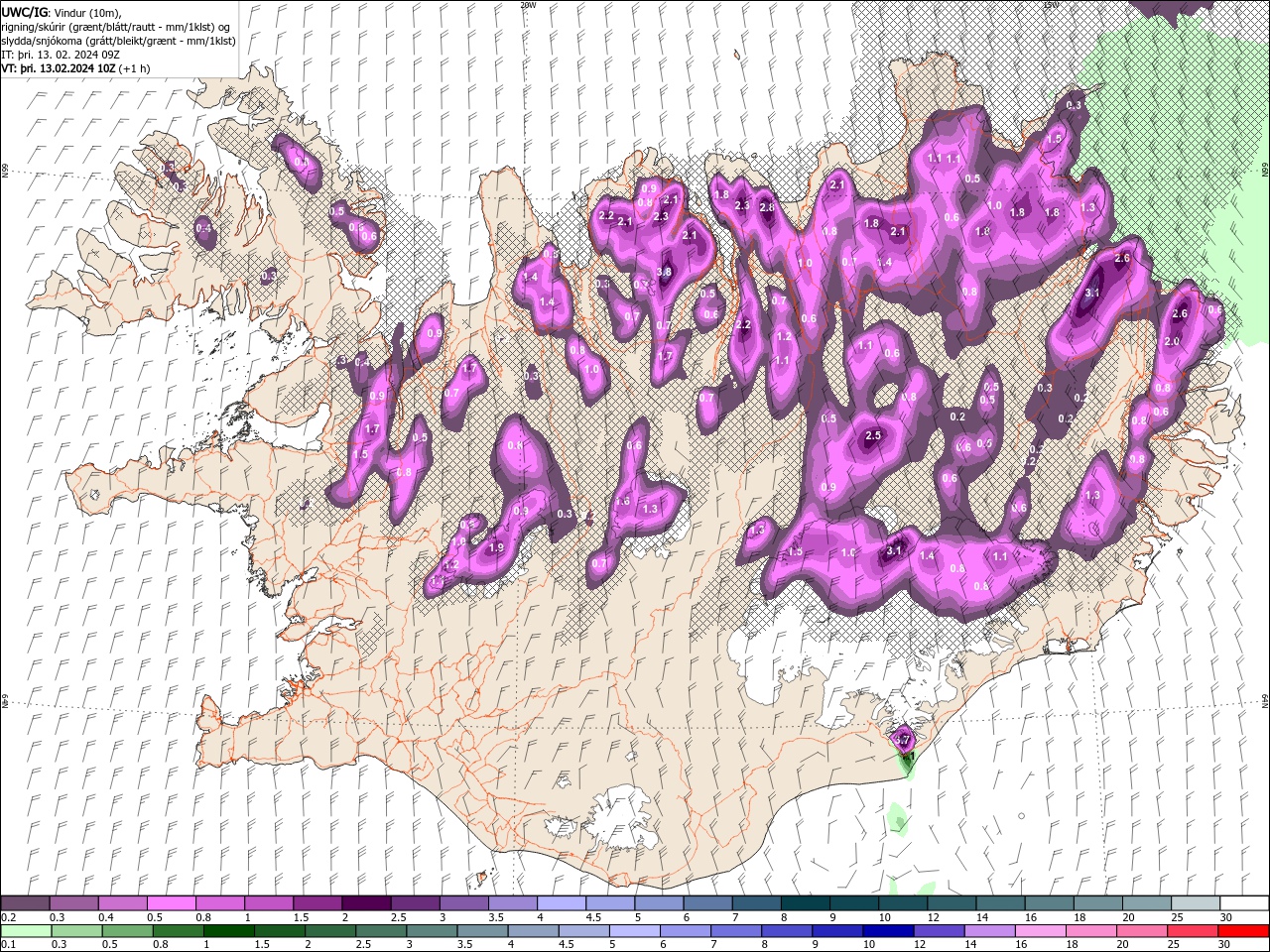Click the 'VT: þri. 13.02.2024 10Z' valid time
1270x952 pixels.
pyautogui.click(x=58, y=68)
